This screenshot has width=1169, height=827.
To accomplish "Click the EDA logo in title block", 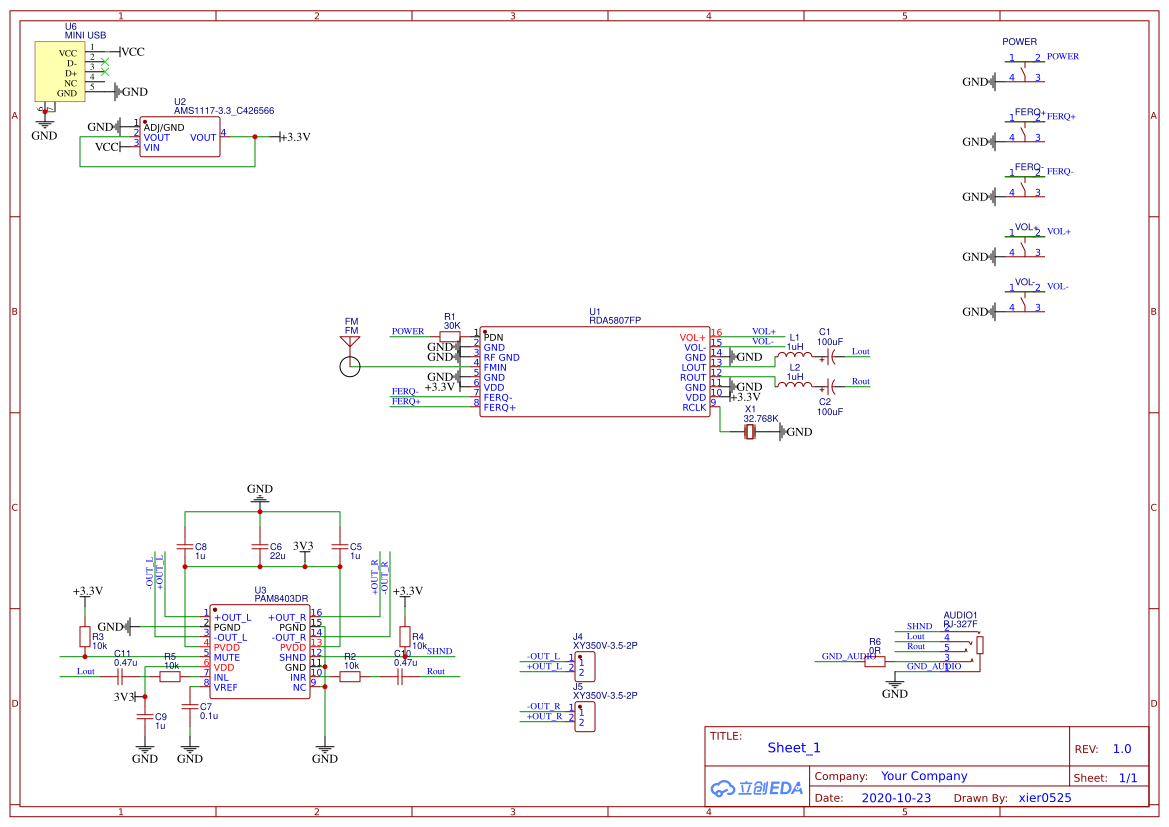I will [756, 787].
